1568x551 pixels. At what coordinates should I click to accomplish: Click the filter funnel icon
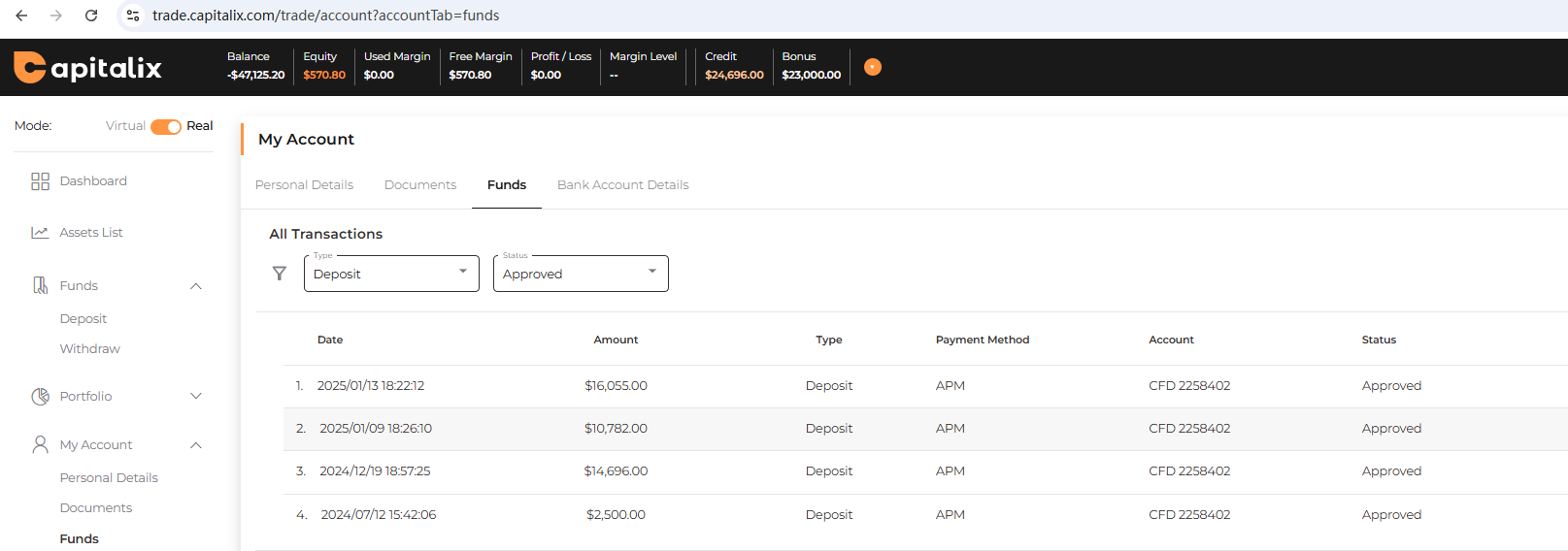280,274
